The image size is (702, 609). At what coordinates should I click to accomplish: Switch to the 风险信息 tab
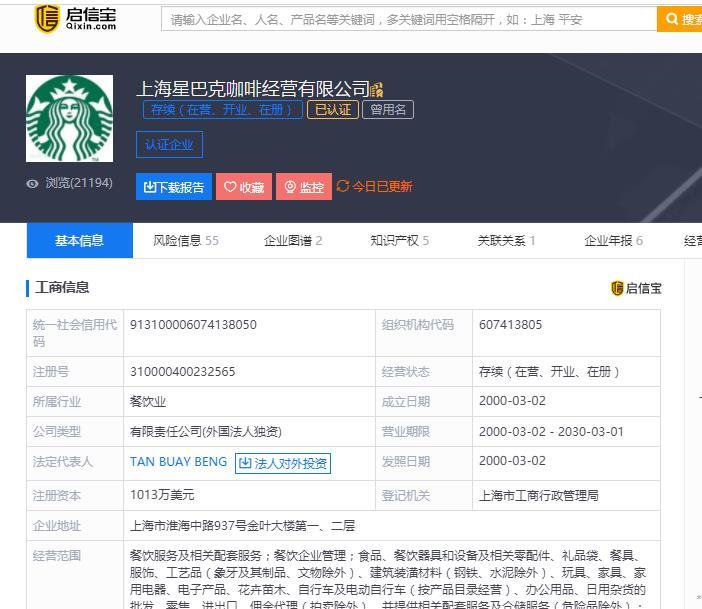pyautogui.click(x=186, y=240)
